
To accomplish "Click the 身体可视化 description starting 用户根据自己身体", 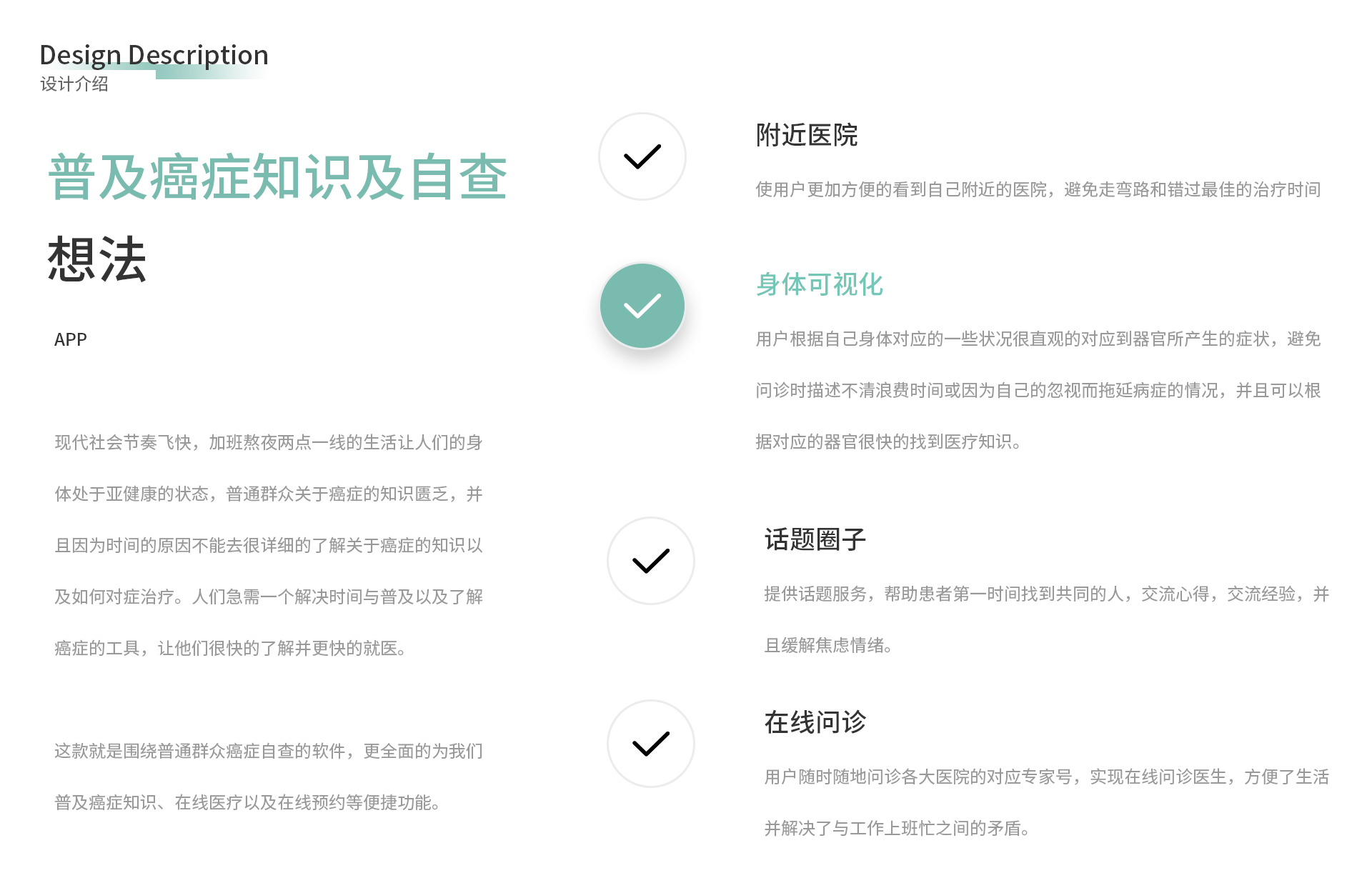I will click(x=1038, y=390).
